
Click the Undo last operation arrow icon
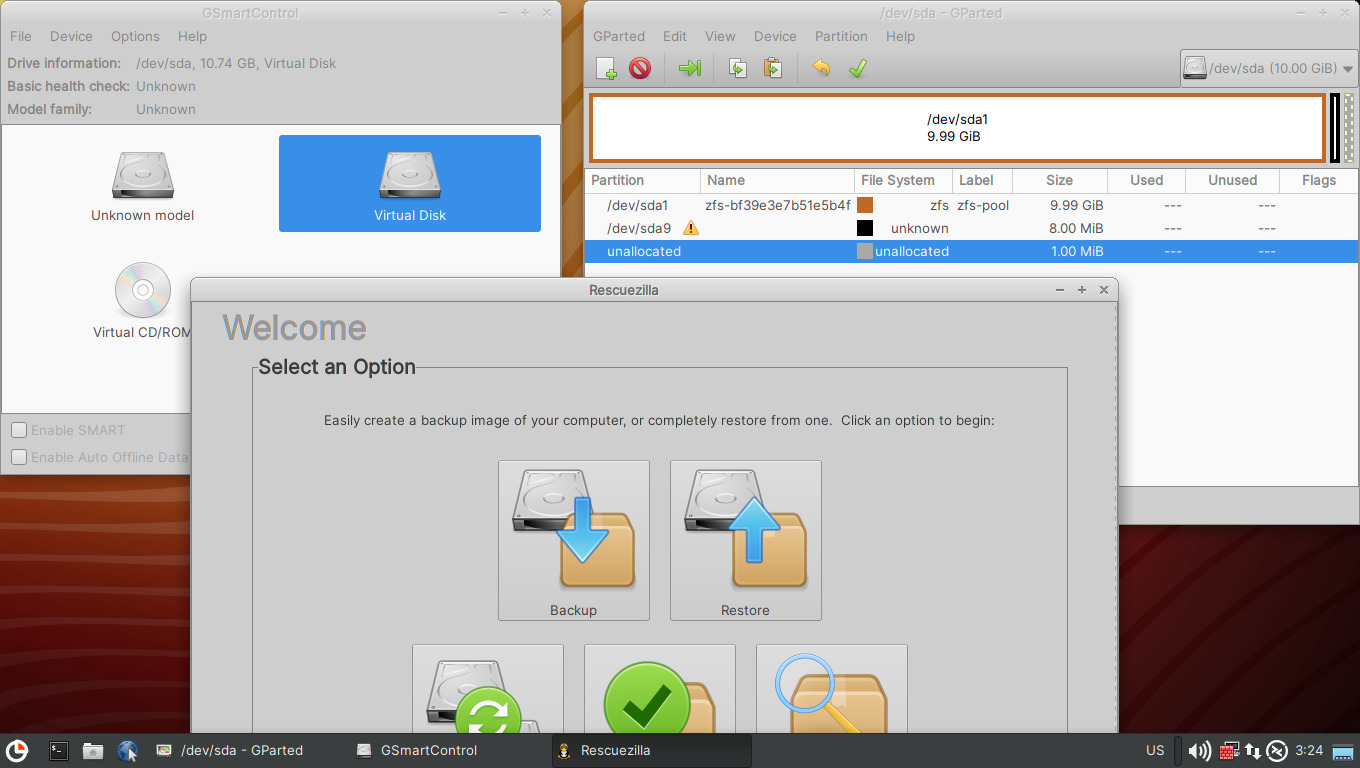coord(821,68)
